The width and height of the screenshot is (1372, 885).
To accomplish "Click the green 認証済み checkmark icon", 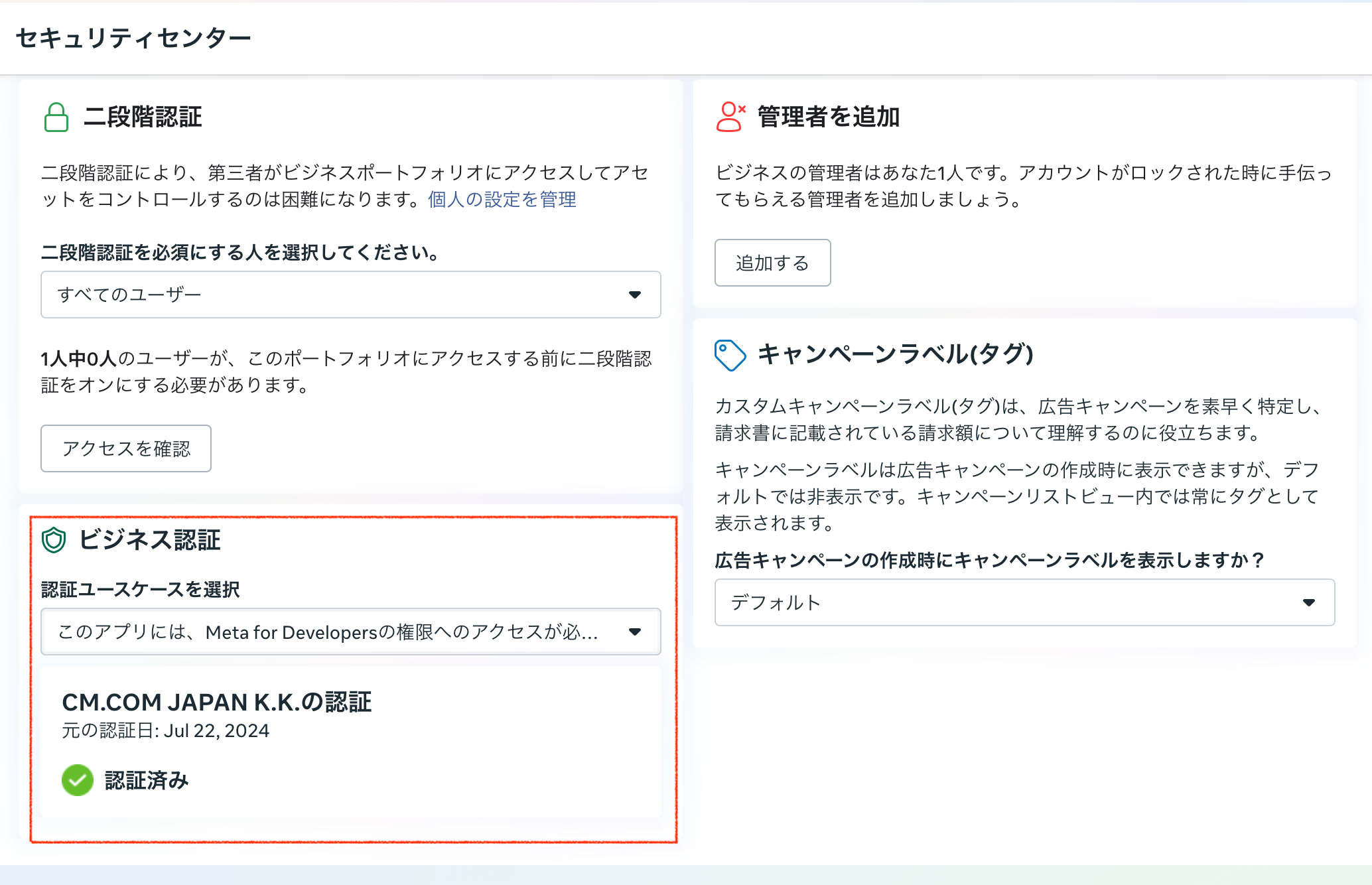I will point(78,780).
